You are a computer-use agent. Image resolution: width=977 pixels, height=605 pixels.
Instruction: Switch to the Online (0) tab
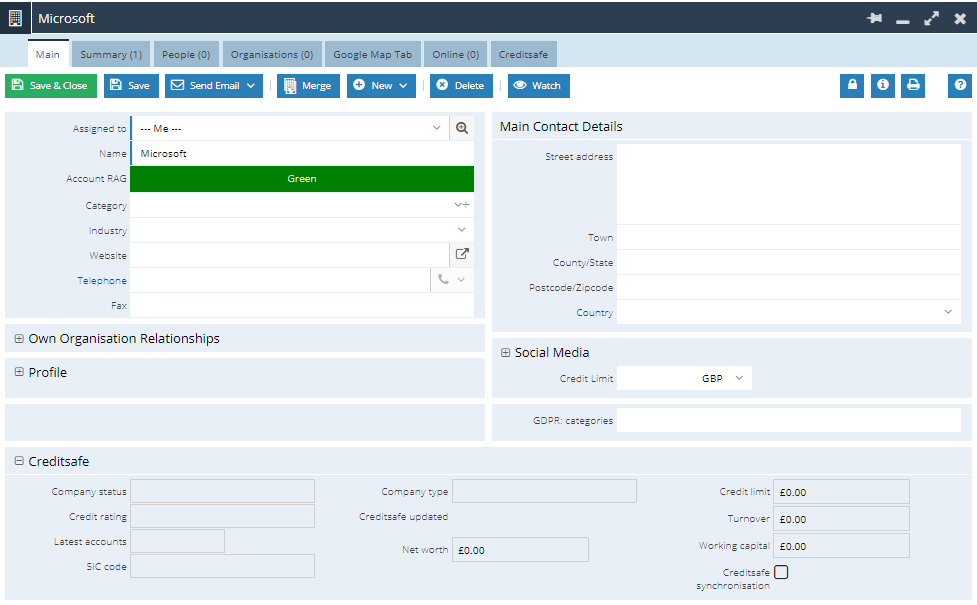pos(455,54)
